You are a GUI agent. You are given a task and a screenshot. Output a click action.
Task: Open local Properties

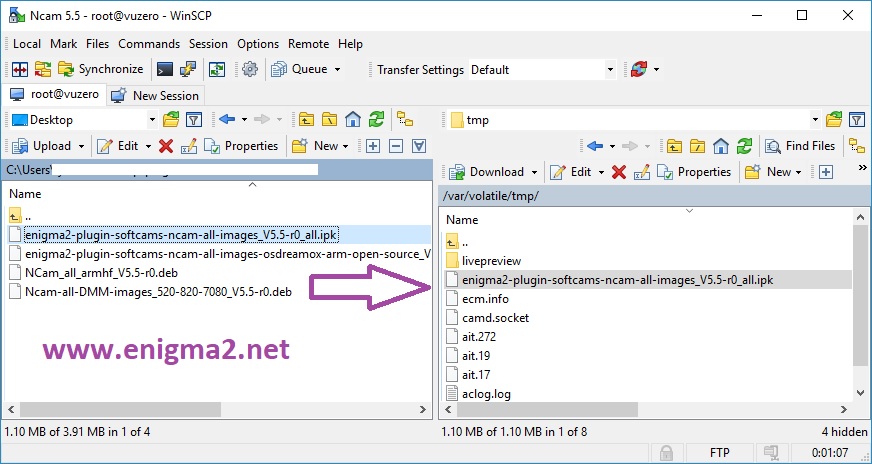241,146
